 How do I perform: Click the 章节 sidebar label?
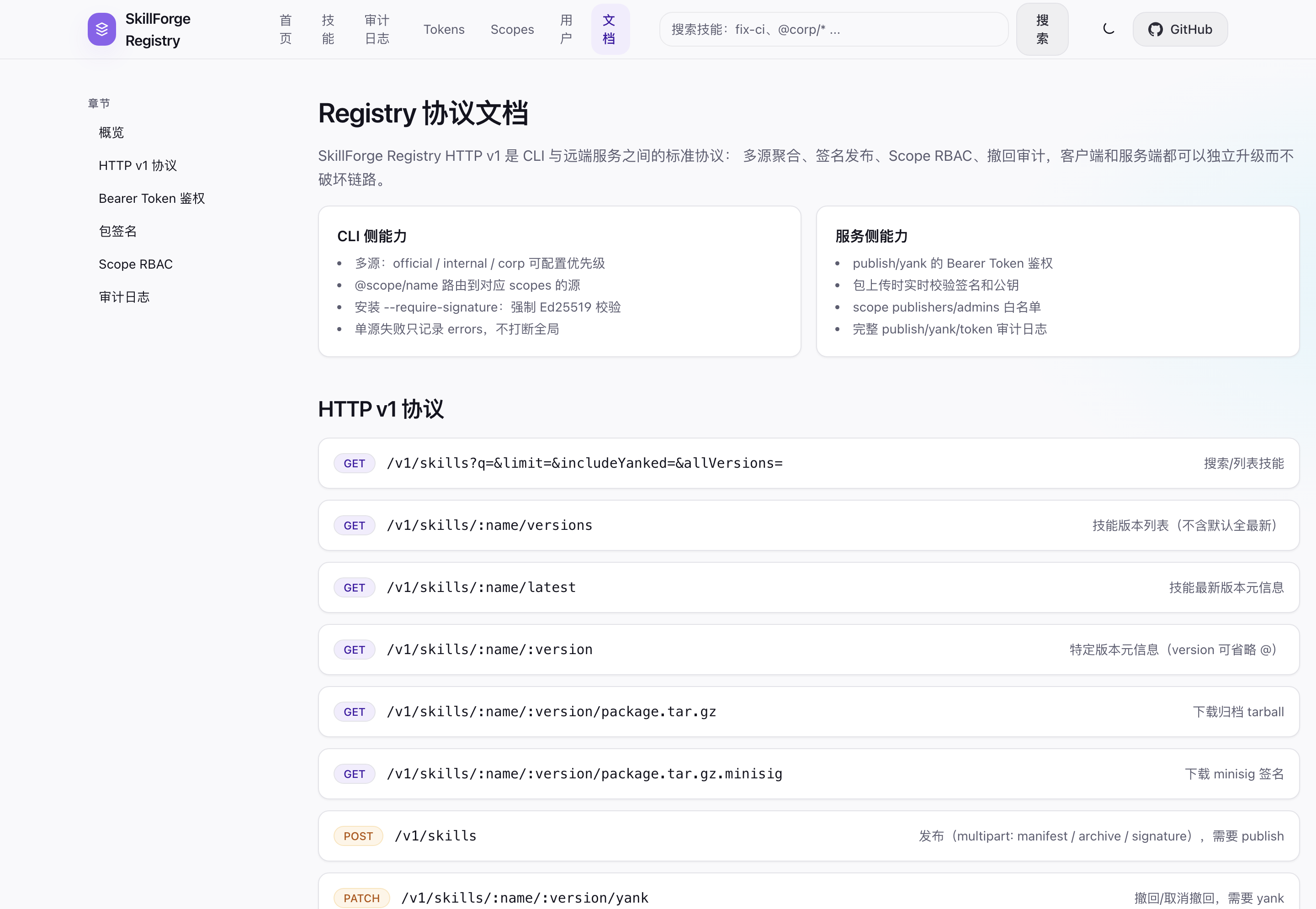coord(99,103)
